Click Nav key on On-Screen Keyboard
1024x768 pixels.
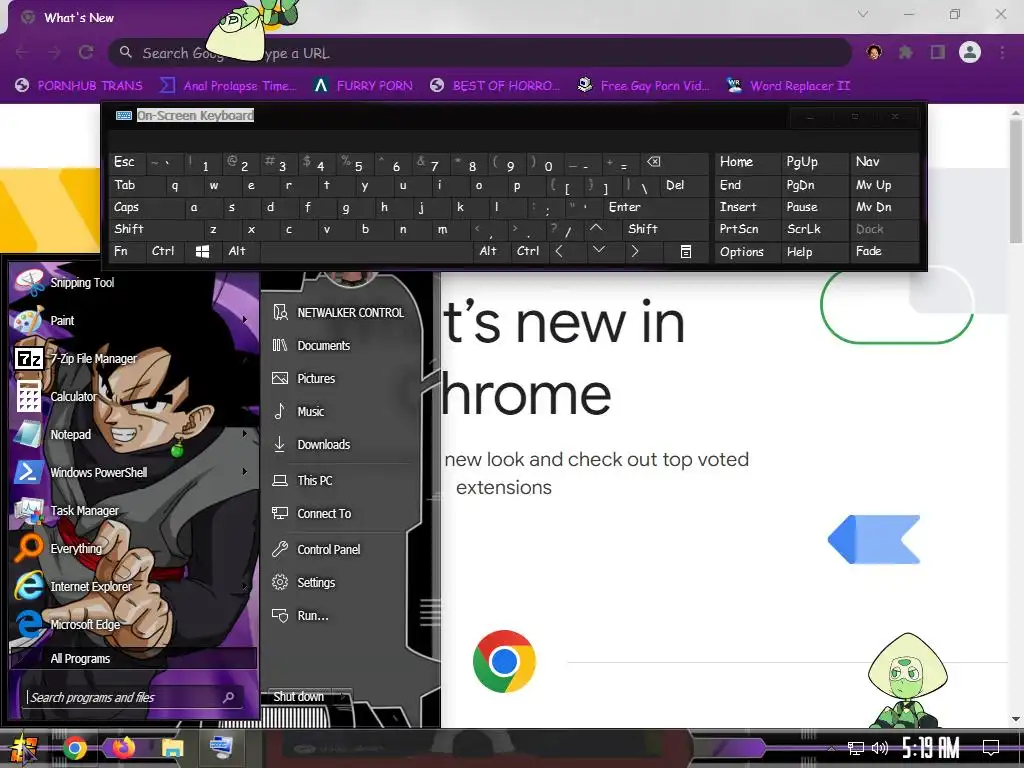[x=884, y=162]
